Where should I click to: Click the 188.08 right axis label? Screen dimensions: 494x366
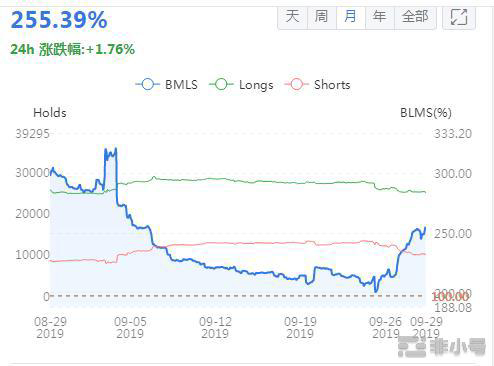(453, 308)
